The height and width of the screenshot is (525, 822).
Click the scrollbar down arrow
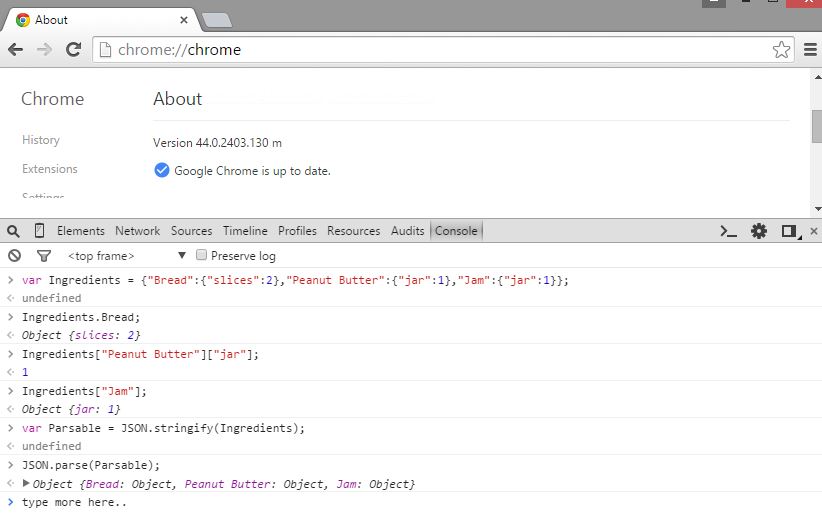click(817, 209)
